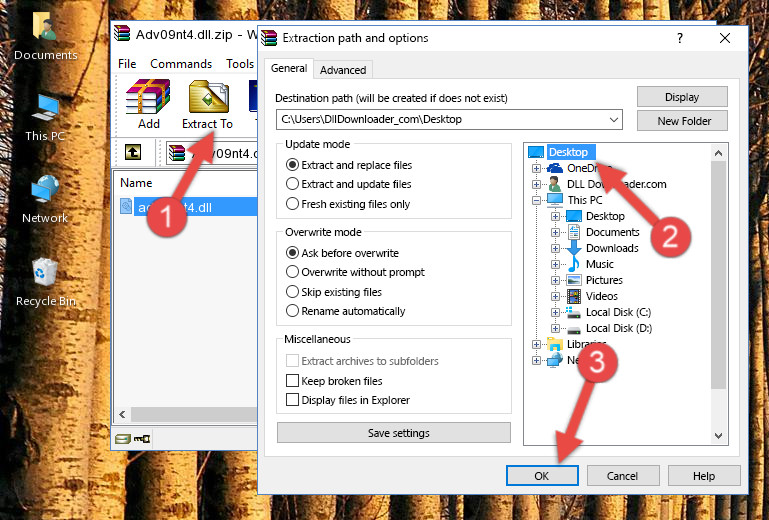Click the key password icon in status bar
The image size is (769, 520).
tap(142, 439)
